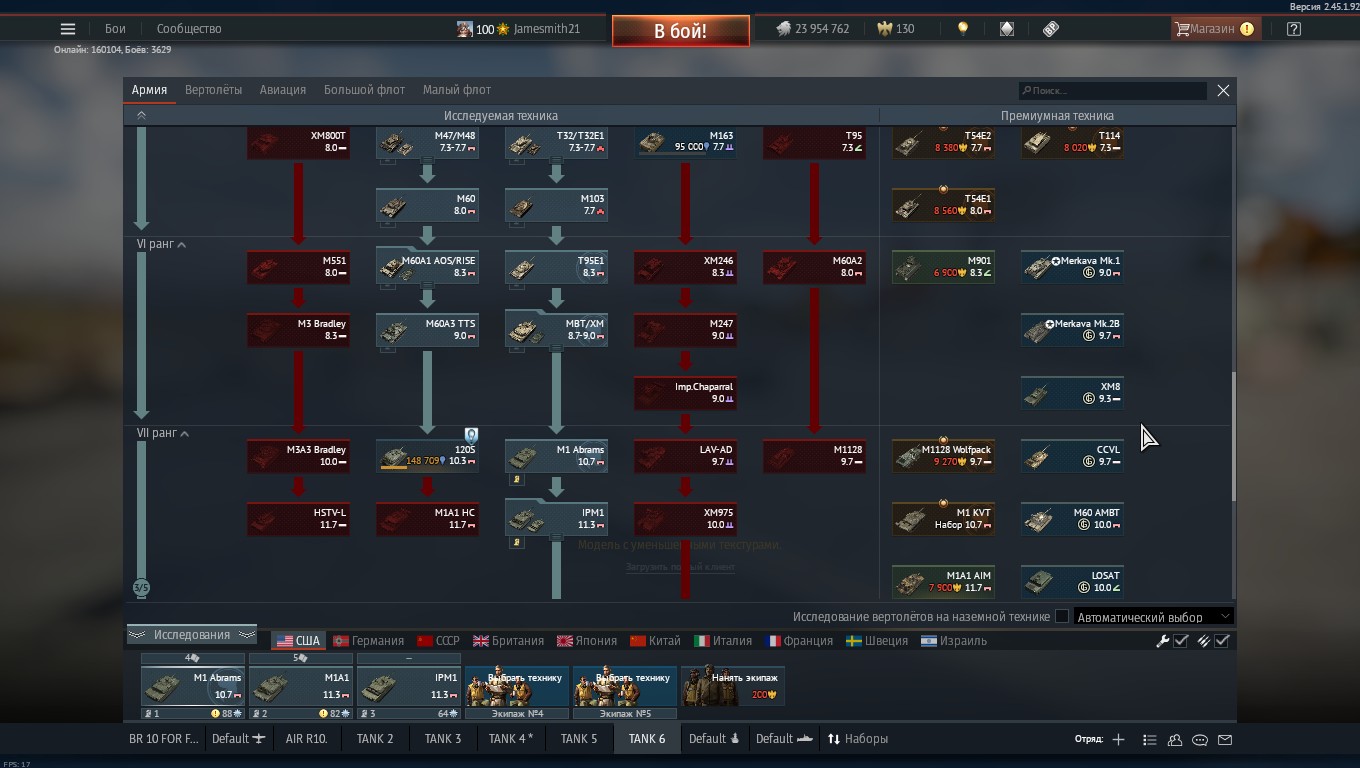Select the Германия country tab

[368, 641]
